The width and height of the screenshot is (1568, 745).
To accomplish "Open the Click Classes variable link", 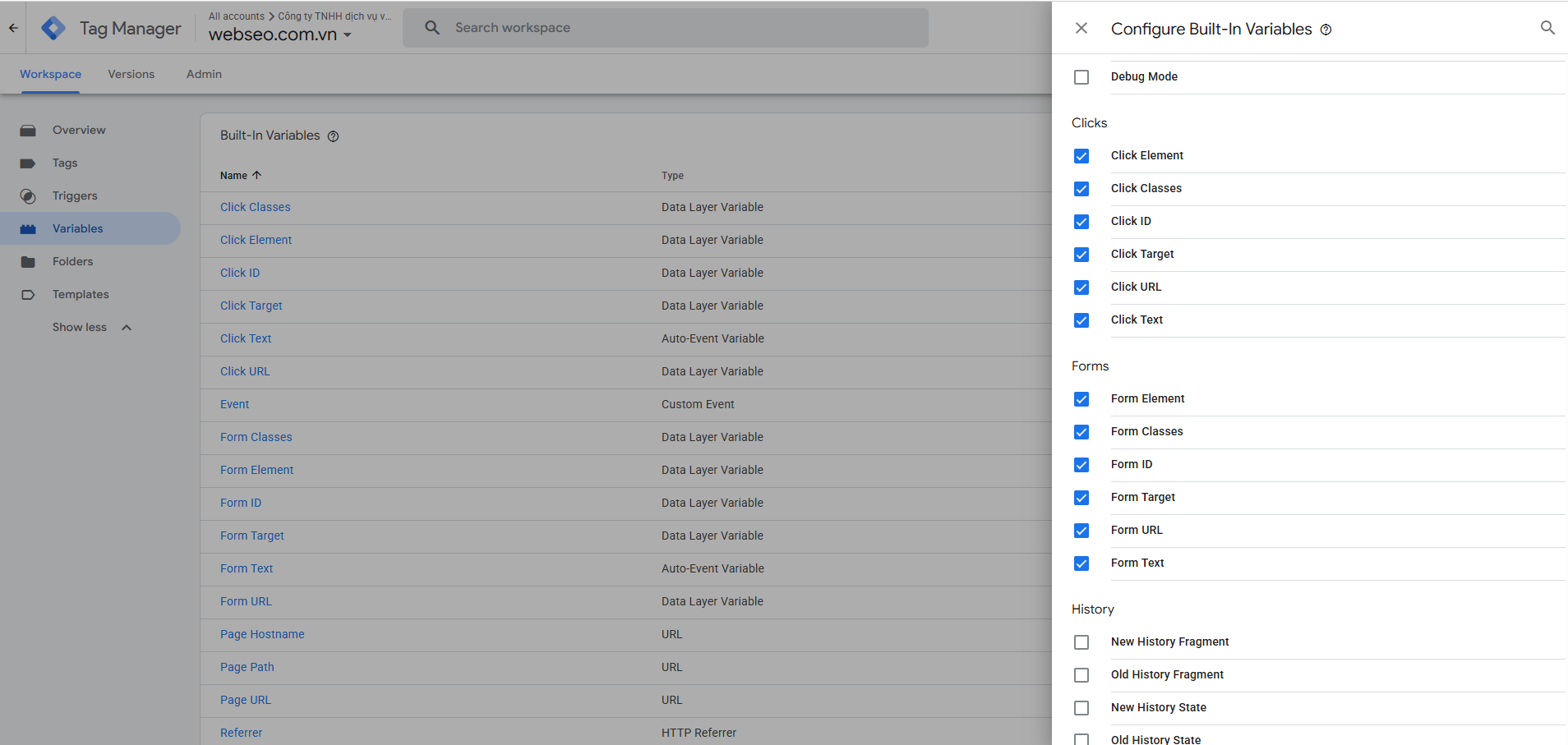I will (x=255, y=207).
